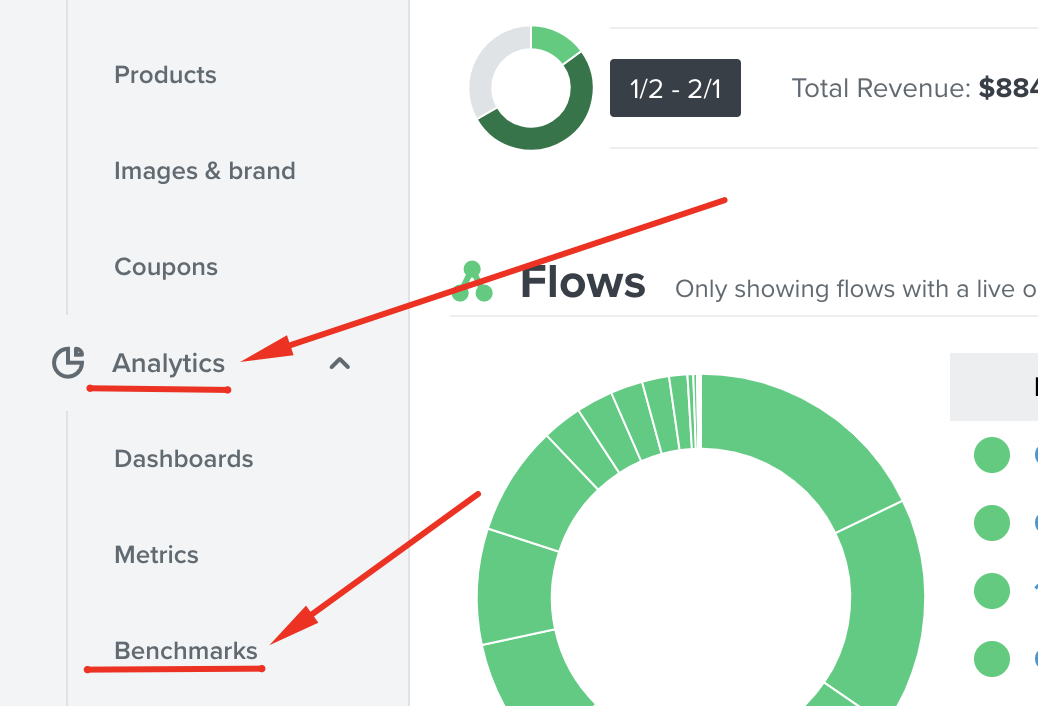
Task: Click the gray table header above the legend
Action: point(993,387)
